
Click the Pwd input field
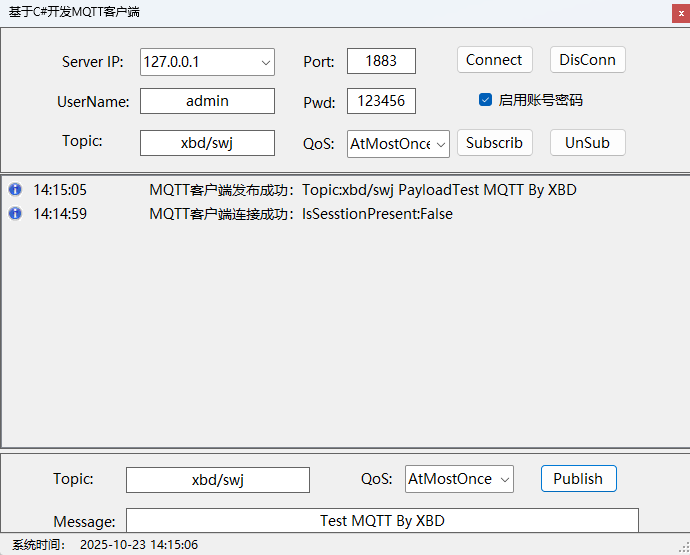(381, 102)
